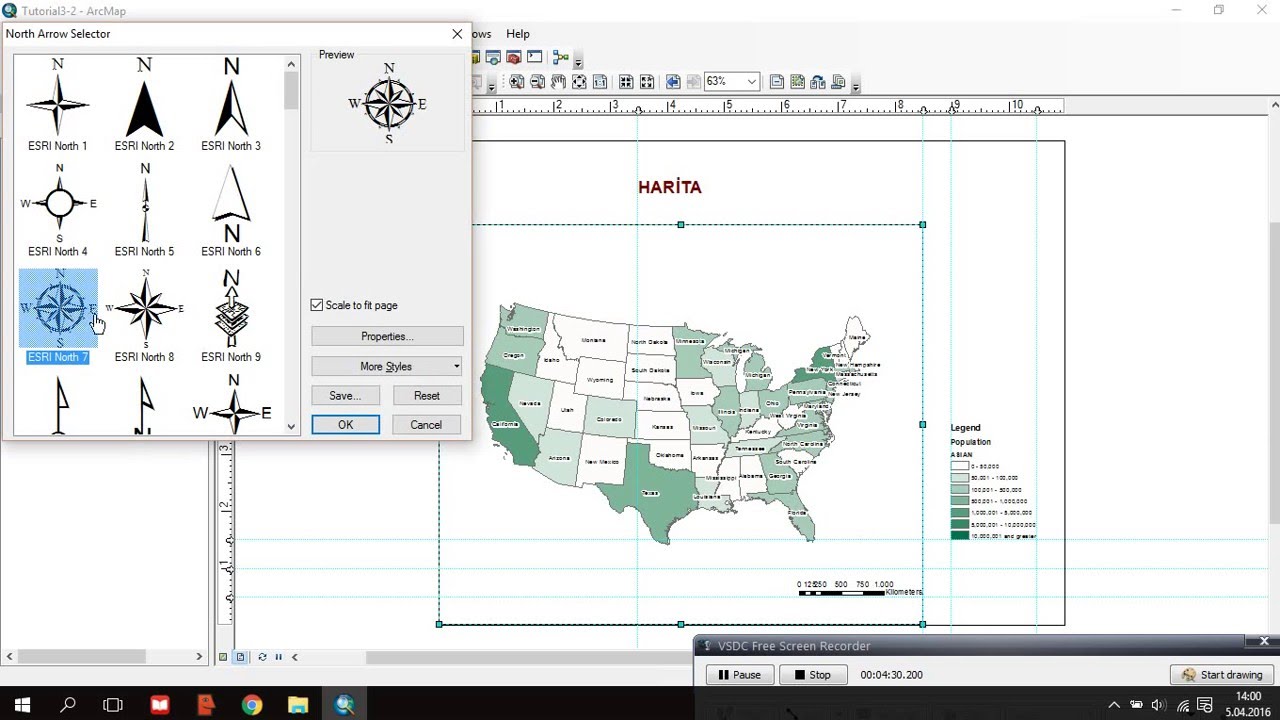The height and width of the screenshot is (720, 1280).
Task: Select ESRI North 4 compass symbol
Action: pos(57,211)
